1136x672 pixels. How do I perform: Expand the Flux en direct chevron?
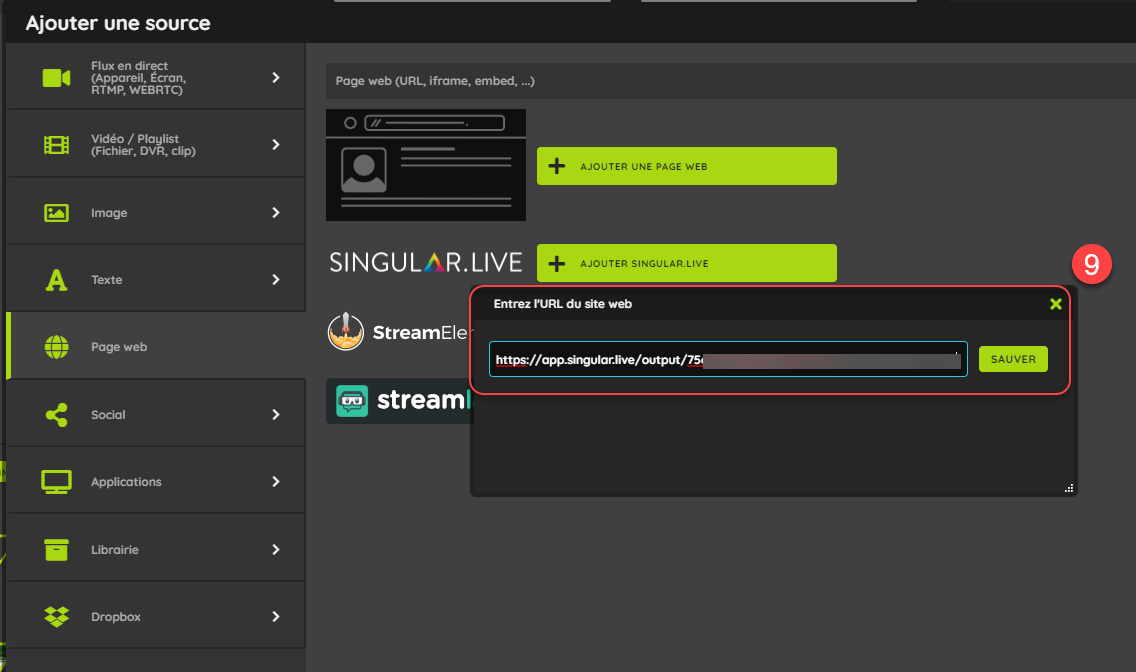(x=276, y=77)
